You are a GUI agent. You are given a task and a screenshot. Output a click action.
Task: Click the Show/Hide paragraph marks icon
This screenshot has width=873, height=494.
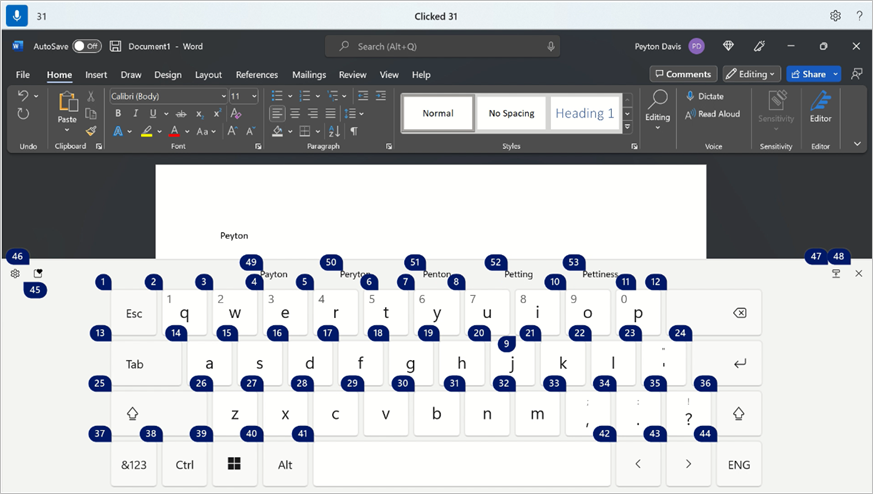click(x=354, y=131)
